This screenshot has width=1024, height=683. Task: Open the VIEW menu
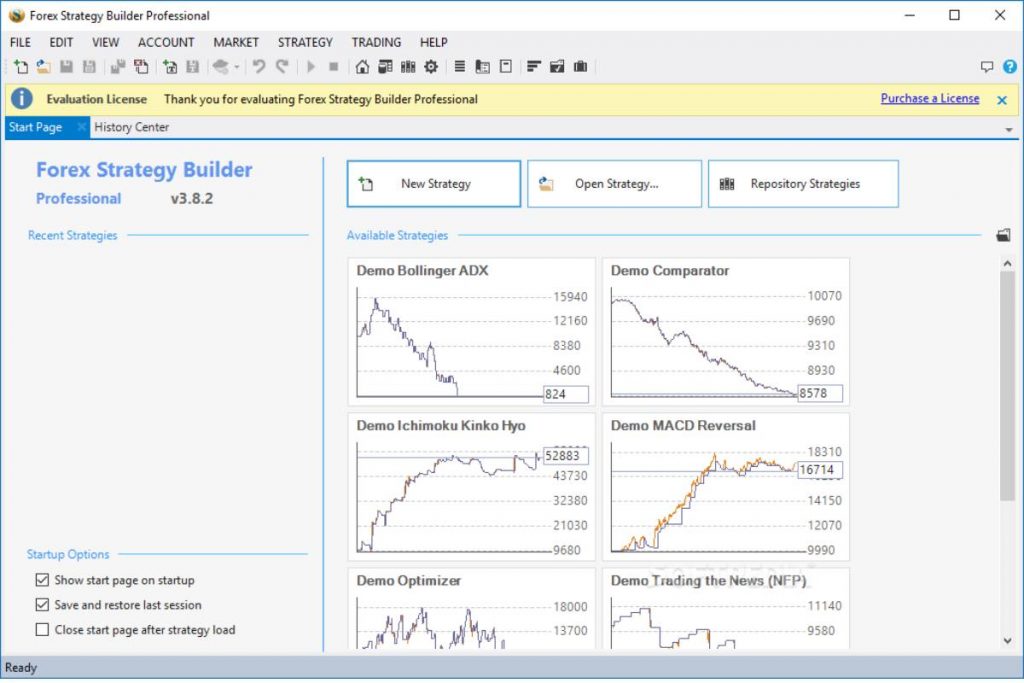[105, 42]
